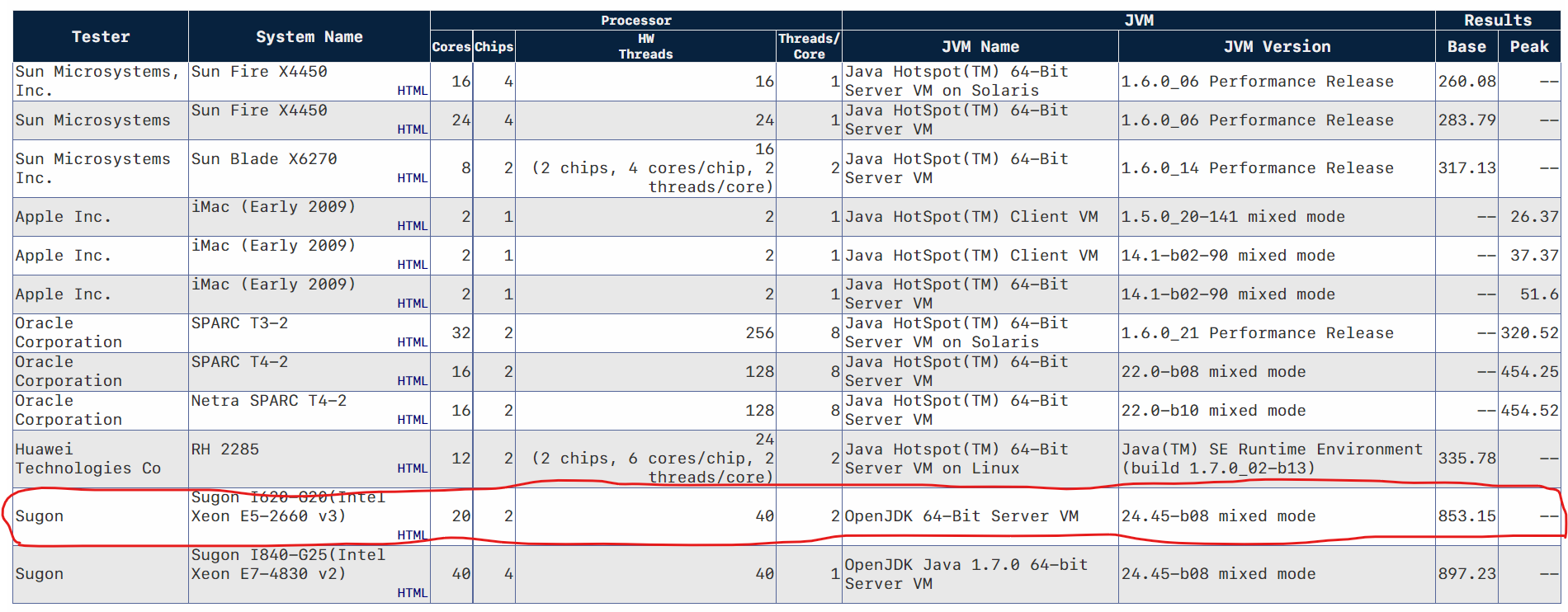This screenshot has width=1568, height=612.
Task: Select JVM version 22.0-b08 mixed mode
Action: [x=1213, y=372]
